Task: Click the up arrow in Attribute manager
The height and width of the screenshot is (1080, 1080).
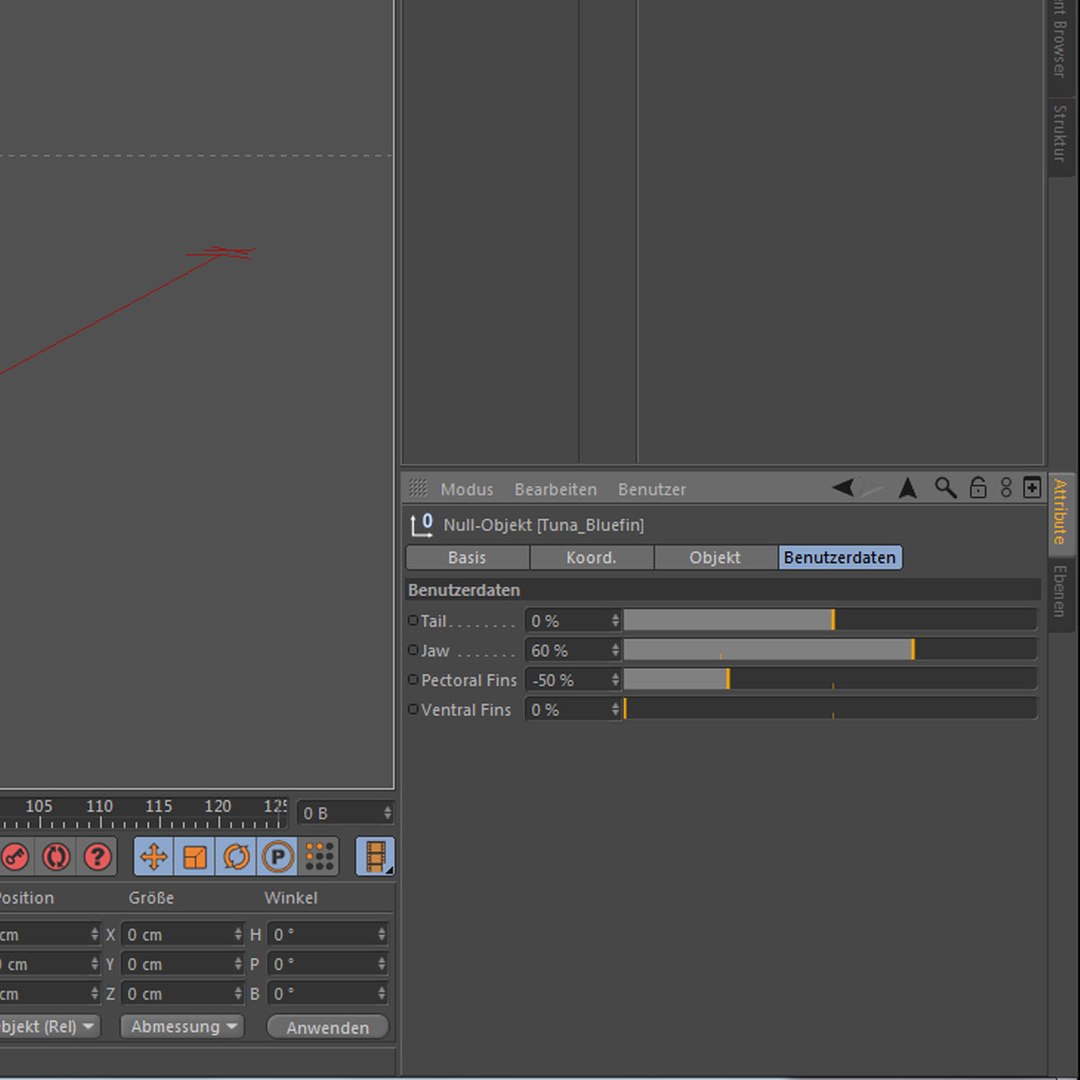Action: [908, 488]
